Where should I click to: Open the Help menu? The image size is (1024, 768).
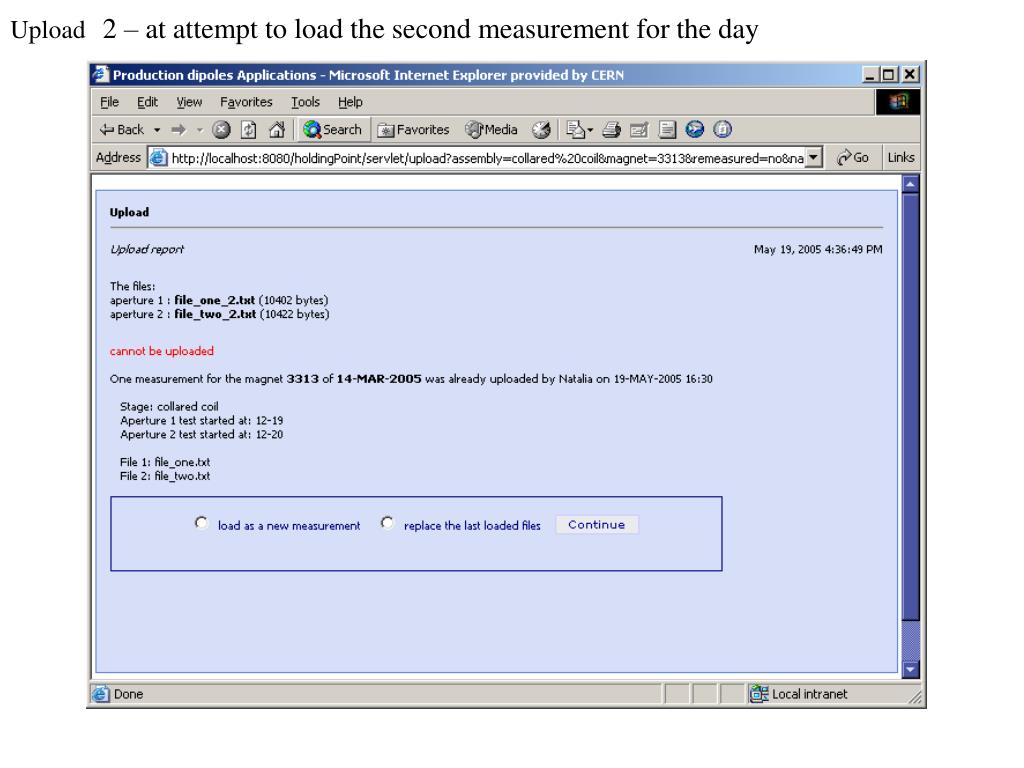point(350,102)
